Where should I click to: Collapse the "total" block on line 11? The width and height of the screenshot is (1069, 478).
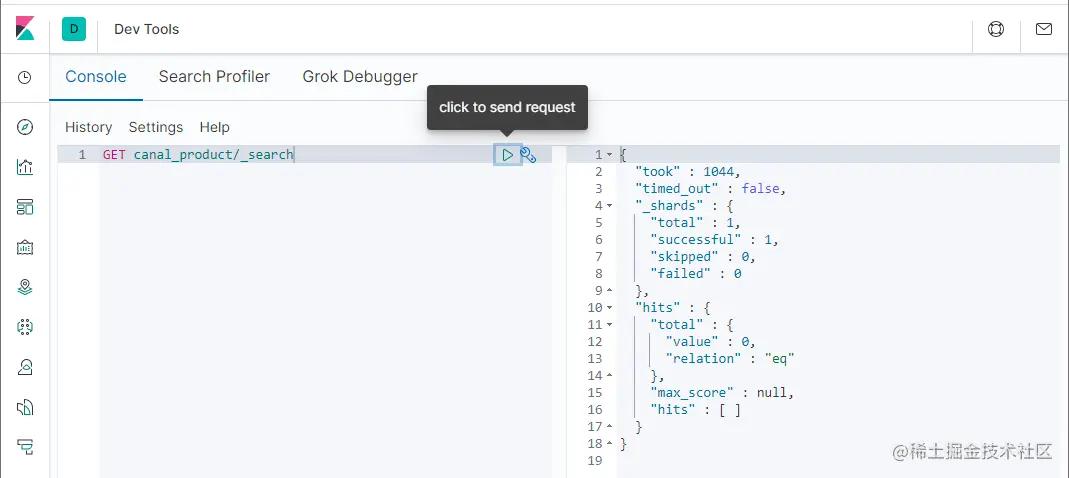tap(610, 325)
